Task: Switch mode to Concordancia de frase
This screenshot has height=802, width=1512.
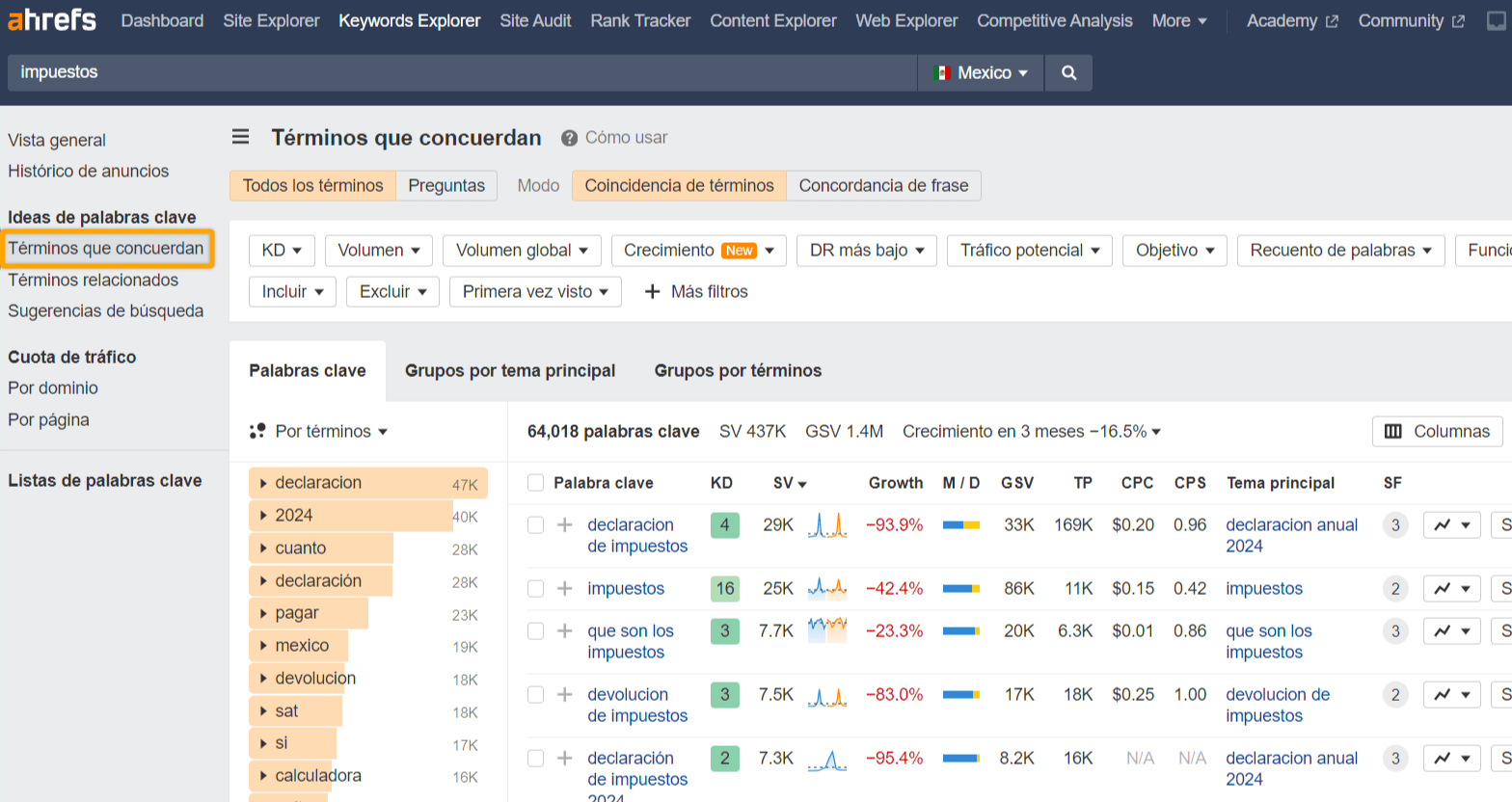Action: point(883,185)
